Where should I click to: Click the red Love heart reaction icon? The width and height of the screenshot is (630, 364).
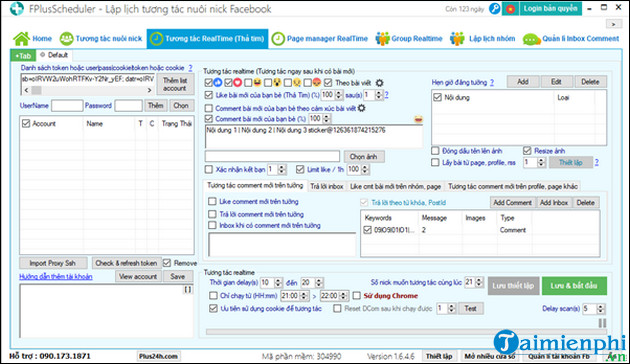(x=237, y=83)
